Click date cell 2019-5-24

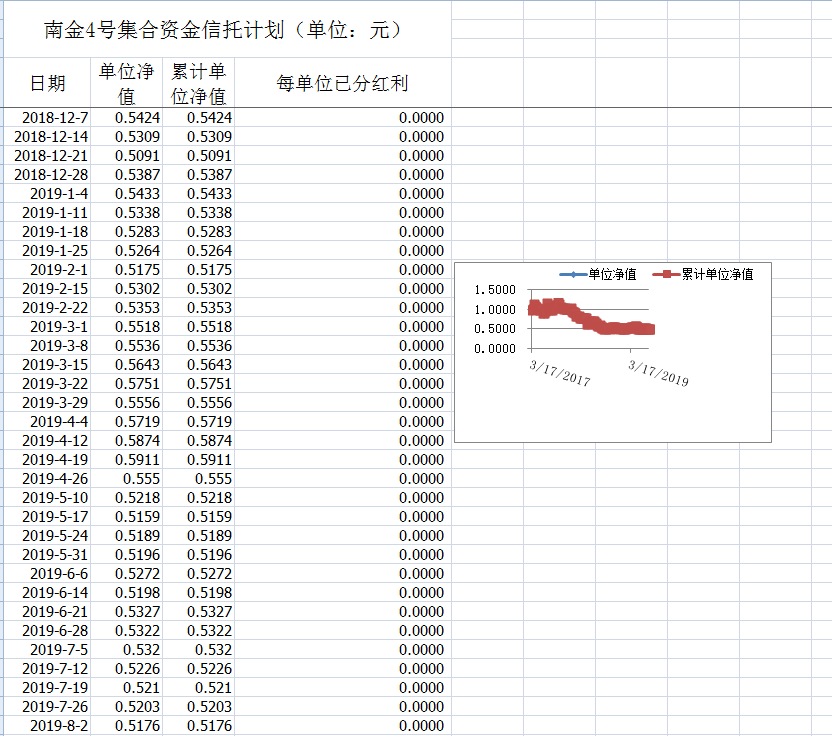click(47, 536)
